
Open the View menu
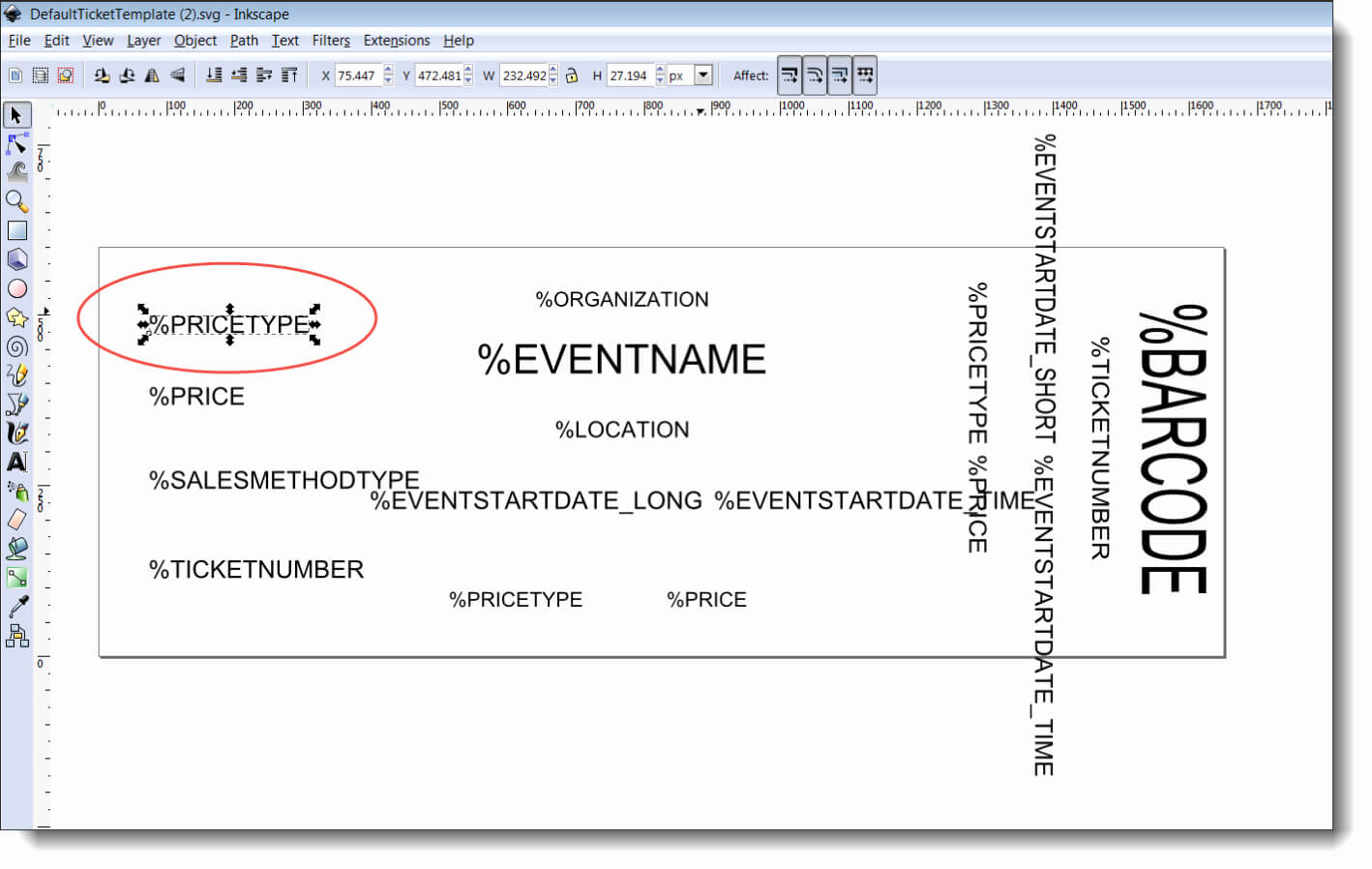click(98, 41)
